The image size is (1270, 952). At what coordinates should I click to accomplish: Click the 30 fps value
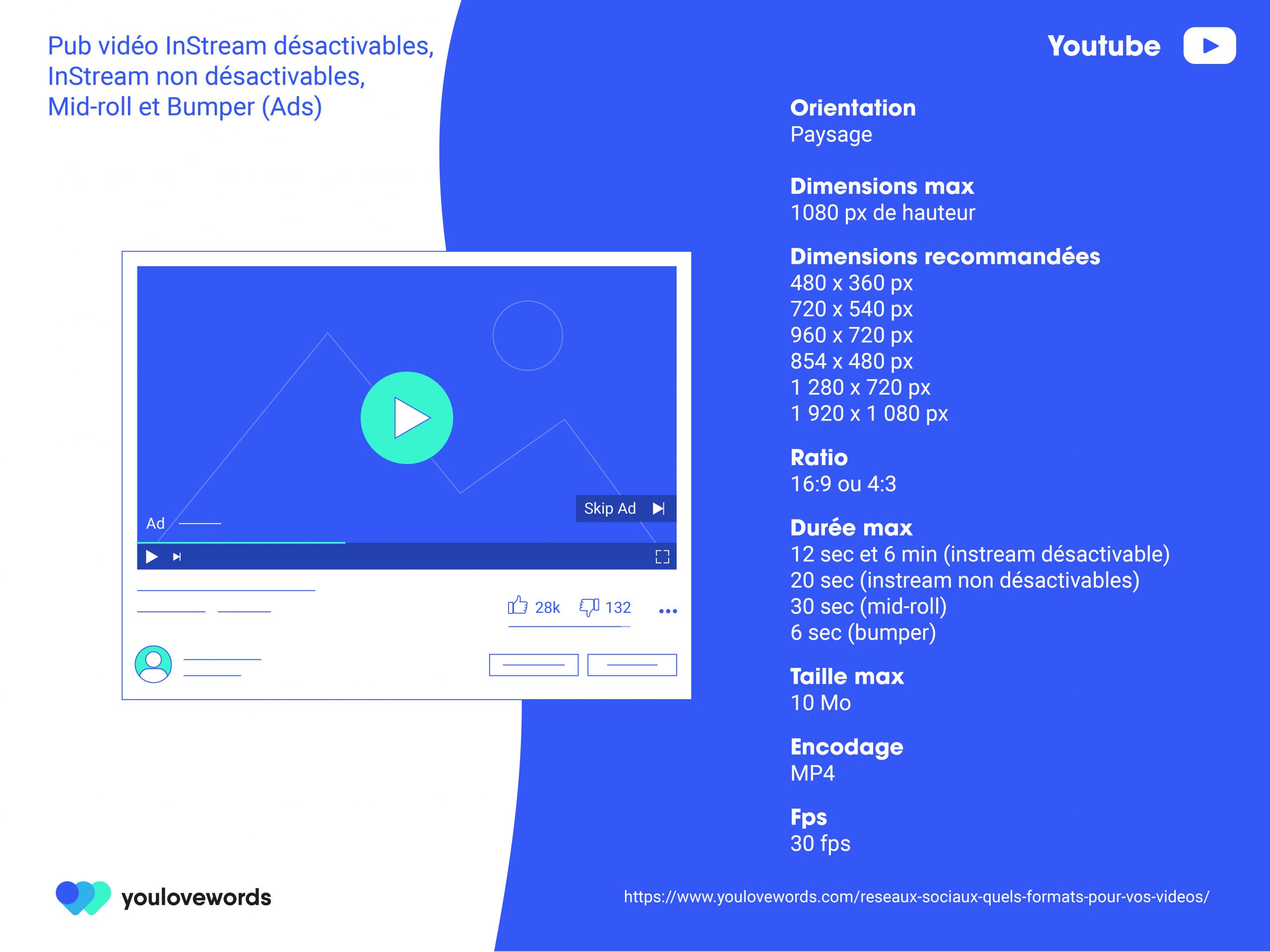pyautogui.click(x=820, y=844)
